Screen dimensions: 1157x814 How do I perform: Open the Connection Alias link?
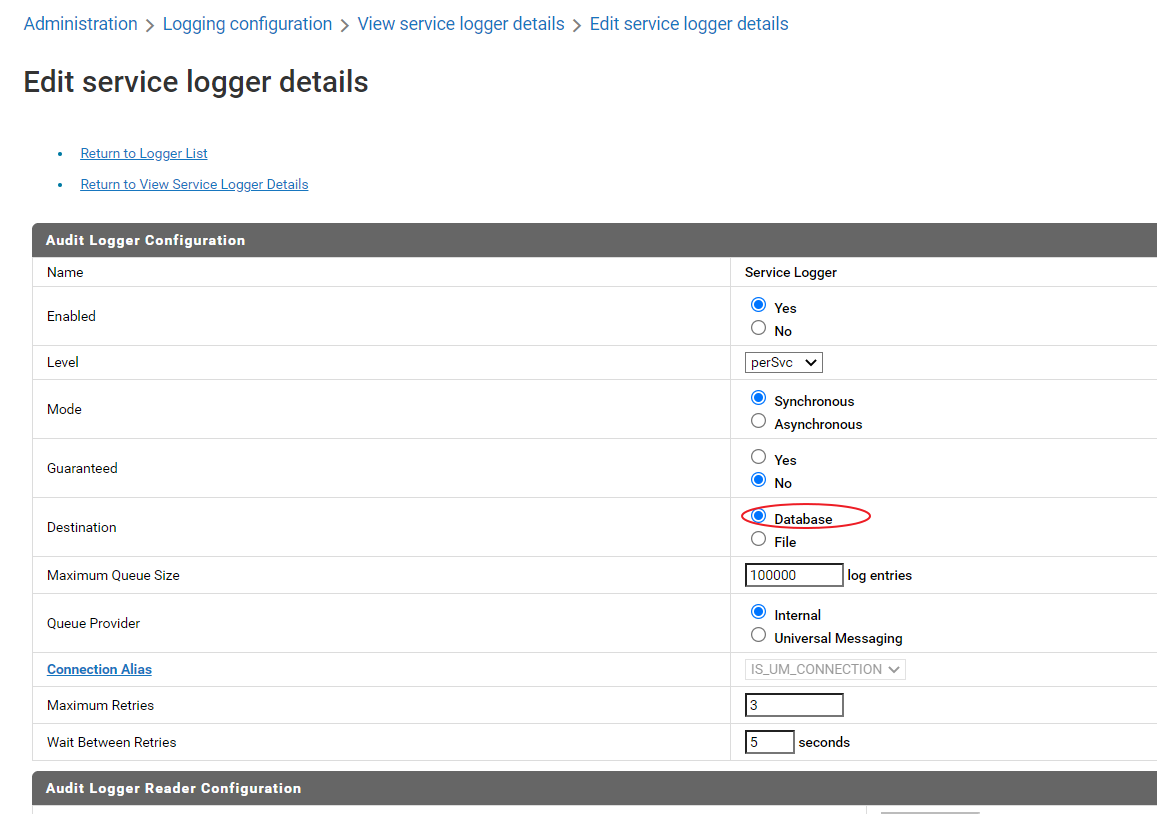point(99,669)
